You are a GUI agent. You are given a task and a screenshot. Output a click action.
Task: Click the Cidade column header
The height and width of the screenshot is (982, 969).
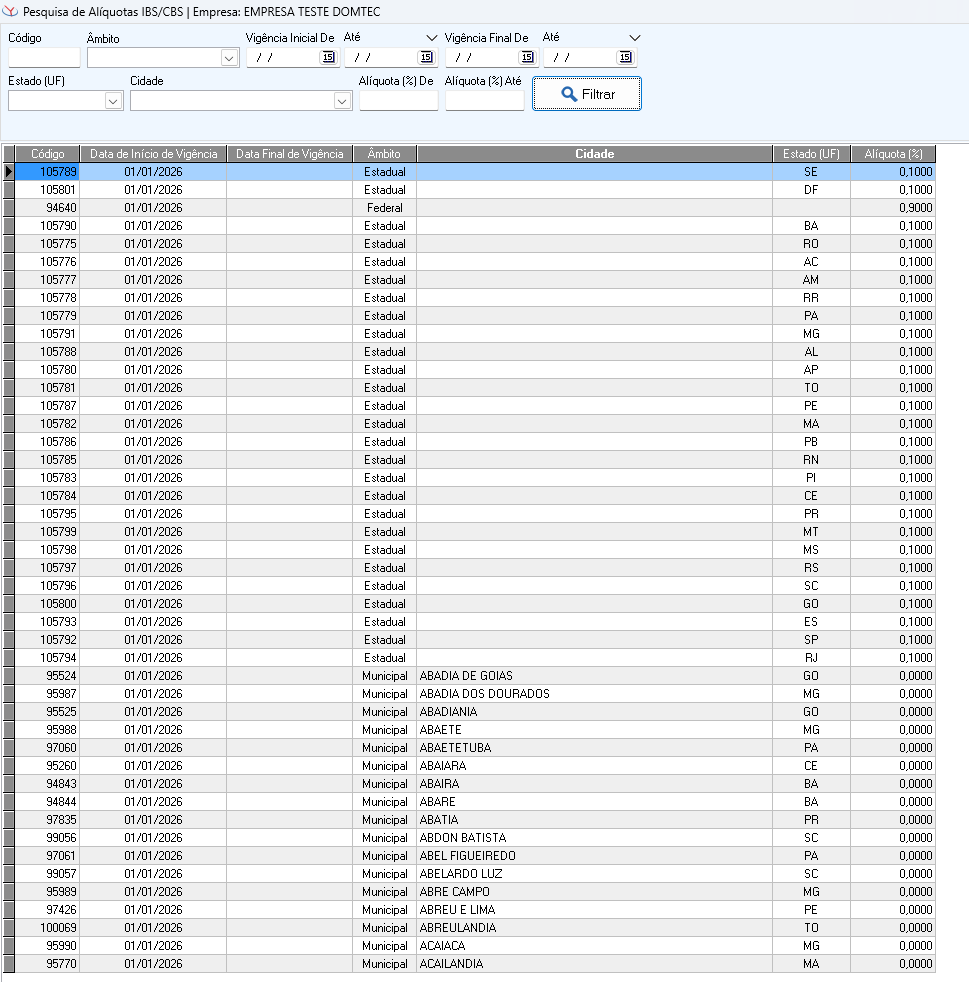click(x=594, y=154)
